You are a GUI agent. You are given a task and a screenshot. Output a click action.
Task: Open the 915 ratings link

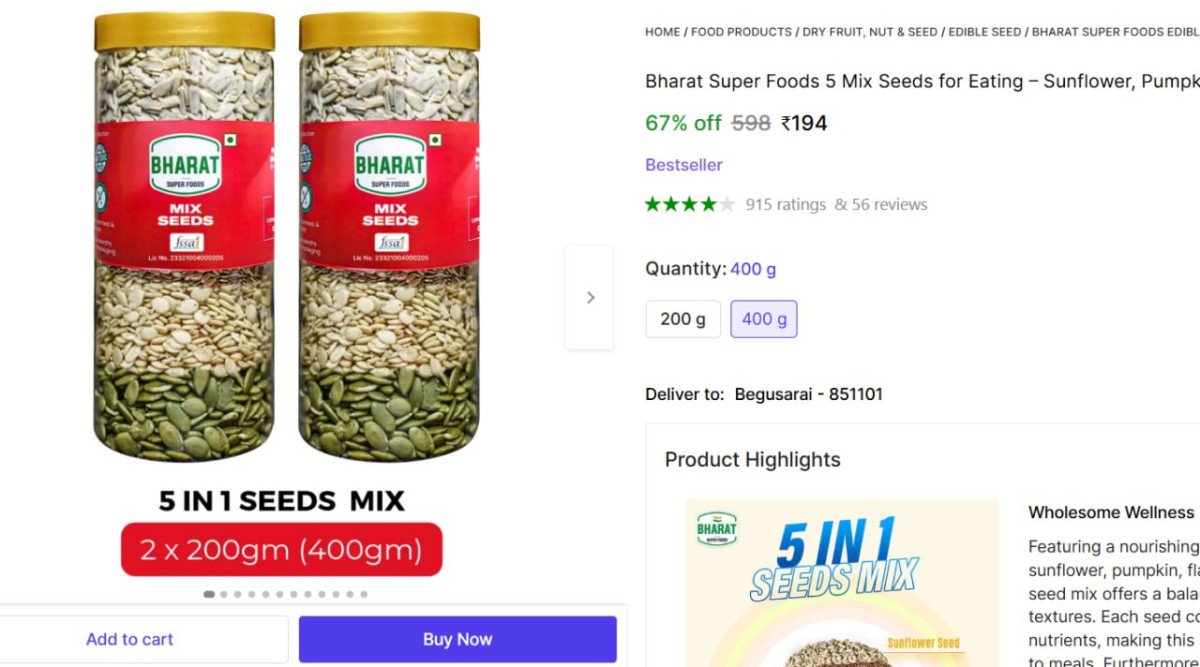coord(786,204)
